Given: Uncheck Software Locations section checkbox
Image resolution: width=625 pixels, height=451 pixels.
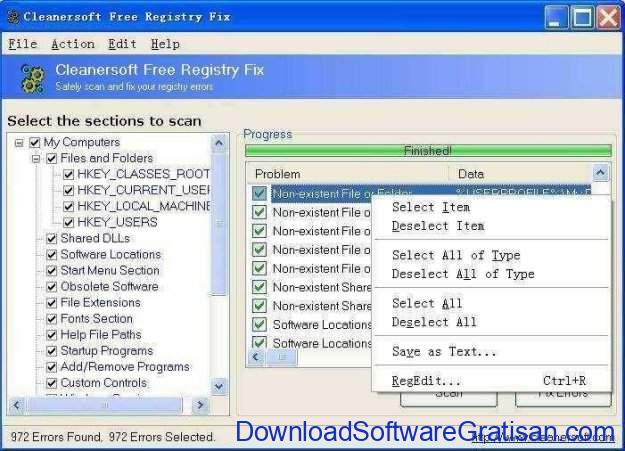Looking at the screenshot, I should (x=51, y=254).
